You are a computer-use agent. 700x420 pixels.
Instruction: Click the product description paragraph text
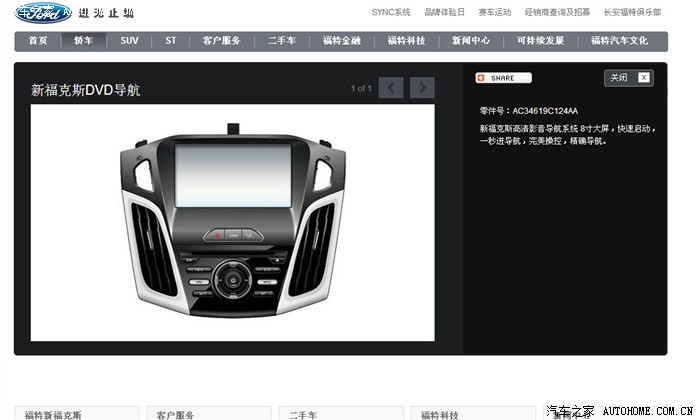tap(567, 135)
